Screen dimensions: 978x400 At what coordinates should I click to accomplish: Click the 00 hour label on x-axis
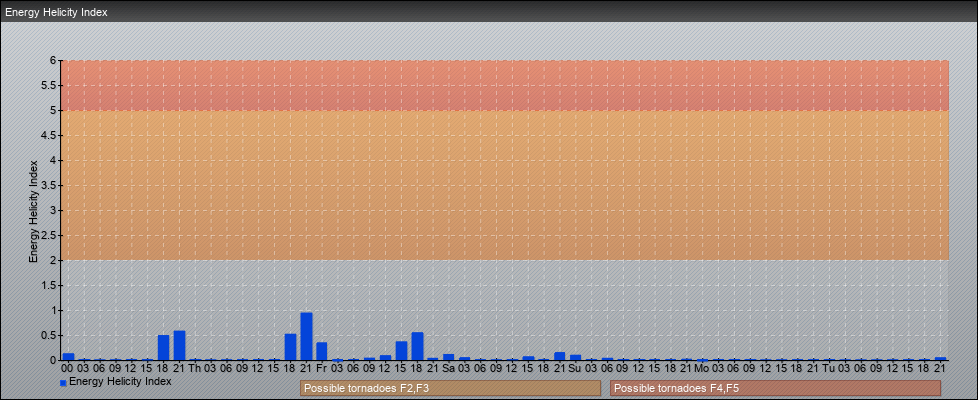pos(68,368)
